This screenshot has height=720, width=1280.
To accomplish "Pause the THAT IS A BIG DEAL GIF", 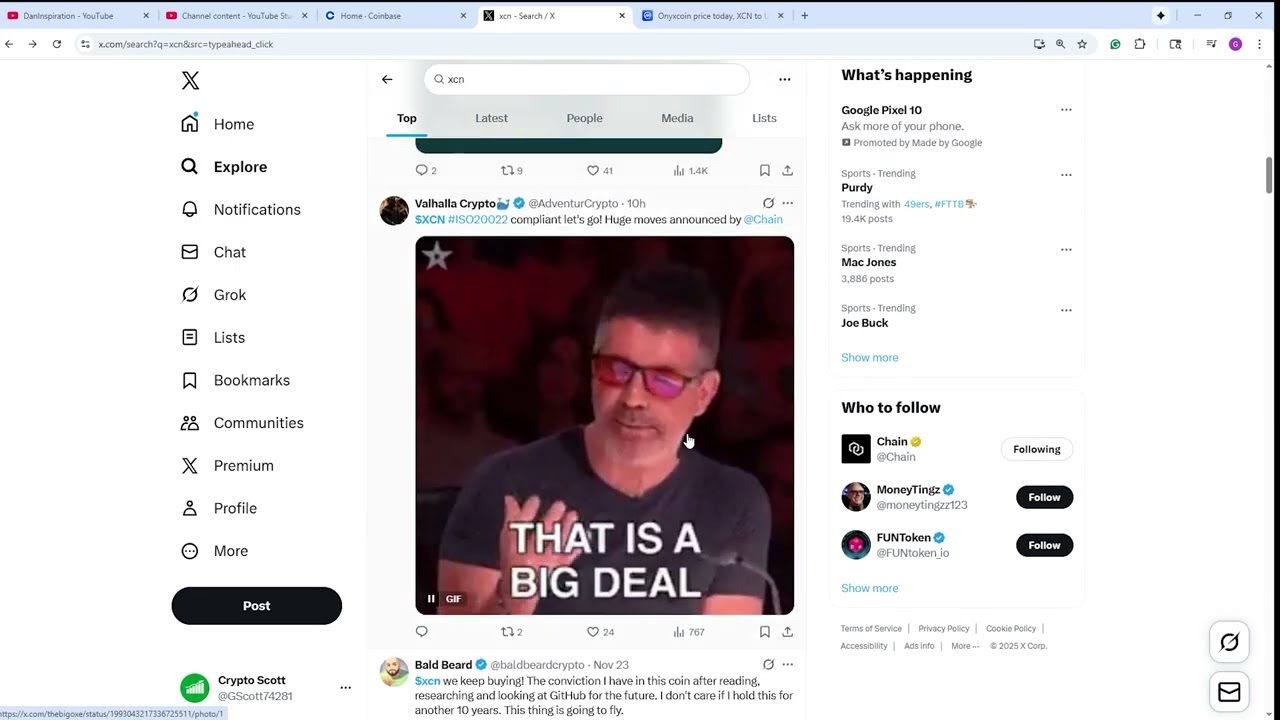I will (x=431, y=599).
